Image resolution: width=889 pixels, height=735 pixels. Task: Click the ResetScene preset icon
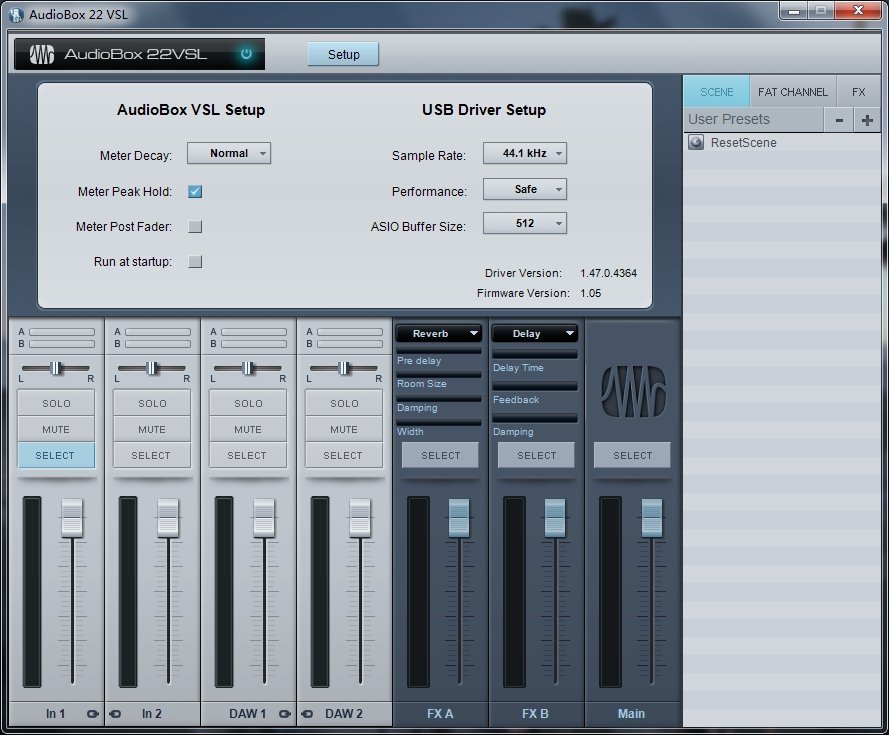click(696, 142)
